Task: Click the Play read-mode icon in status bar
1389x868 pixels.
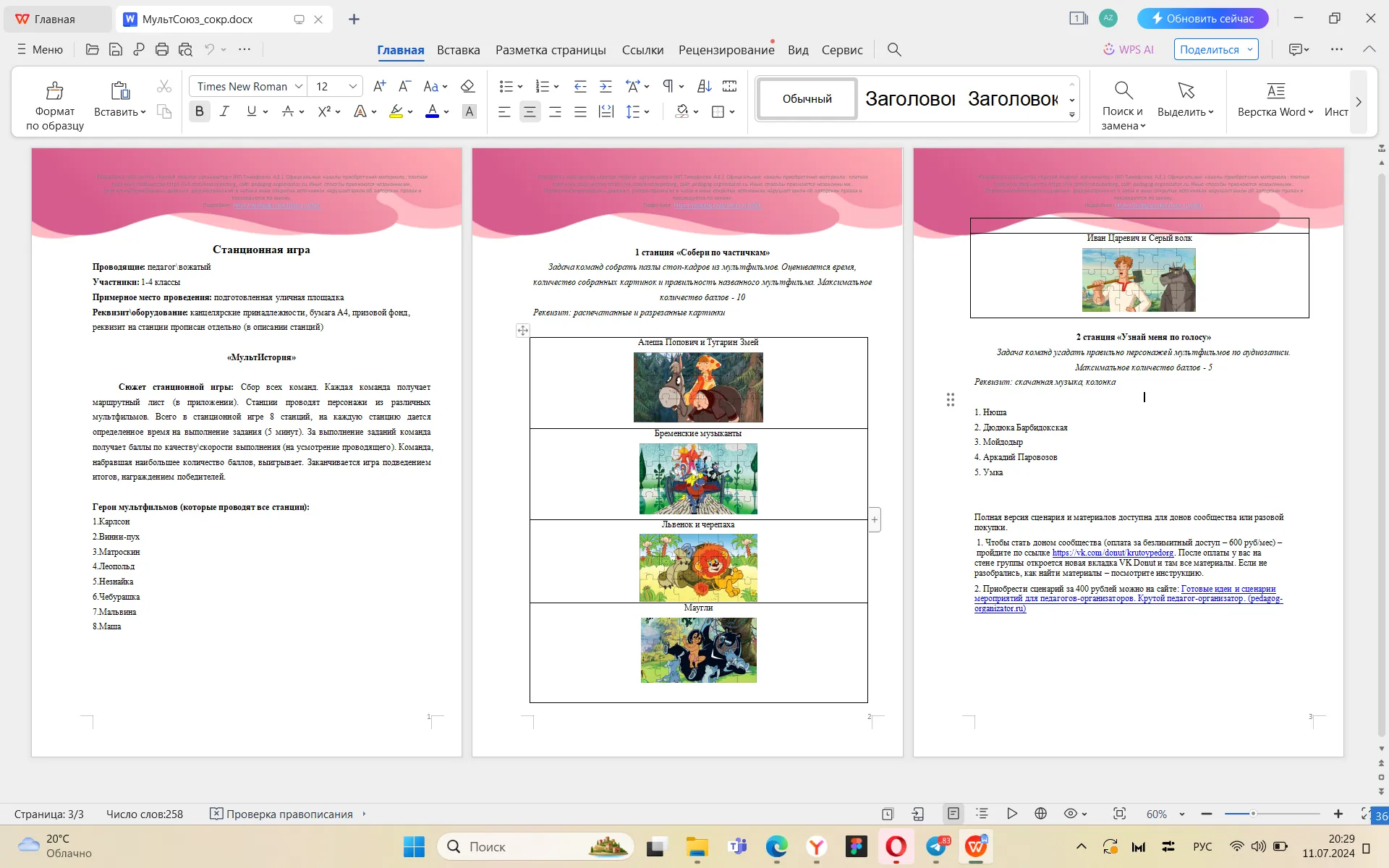Action: [1012, 814]
